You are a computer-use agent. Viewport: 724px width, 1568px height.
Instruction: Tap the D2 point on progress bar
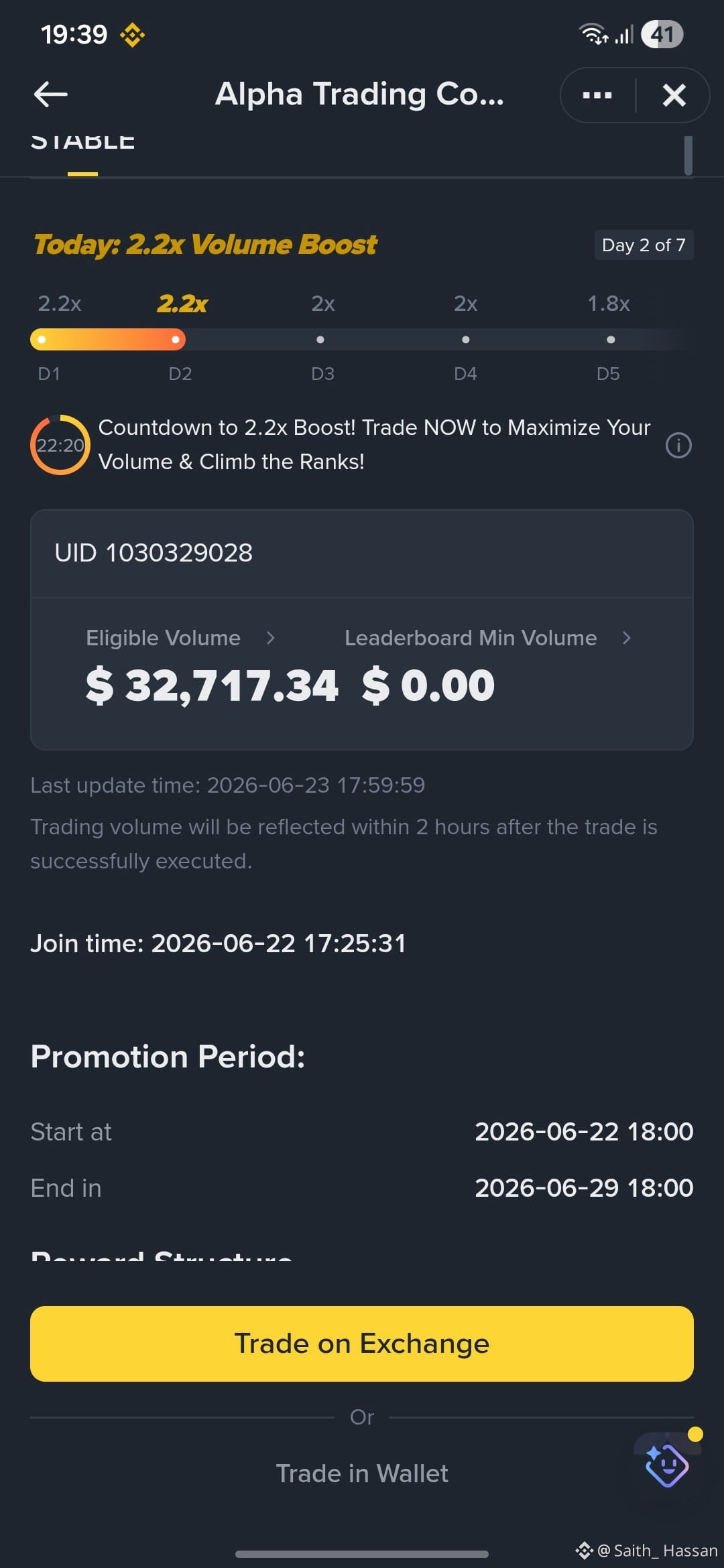pyautogui.click(x=176, y=340)
